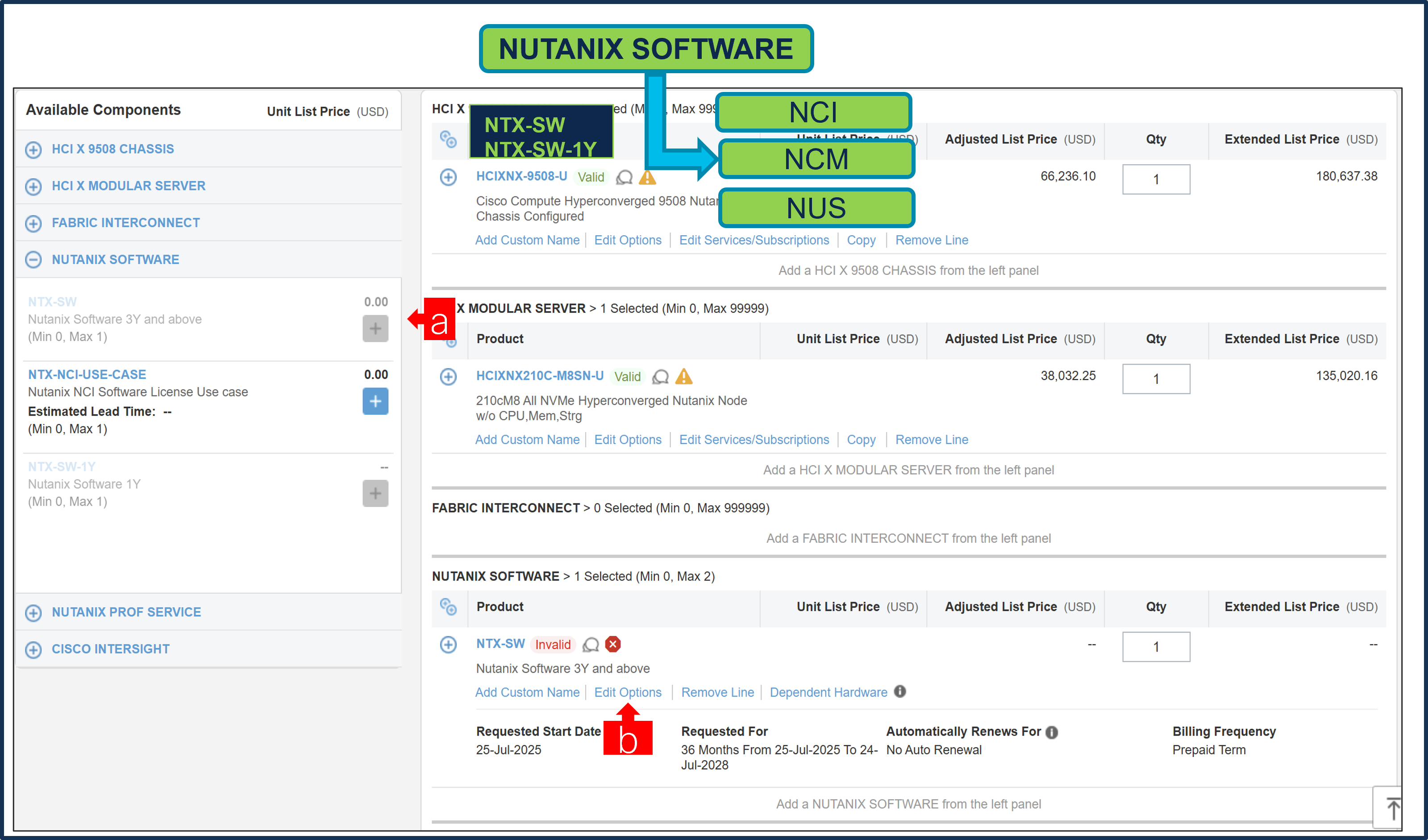Expand the NUTANIX PROF SERVICE category
The image size is (1428, 840).
tap(33, 612)
